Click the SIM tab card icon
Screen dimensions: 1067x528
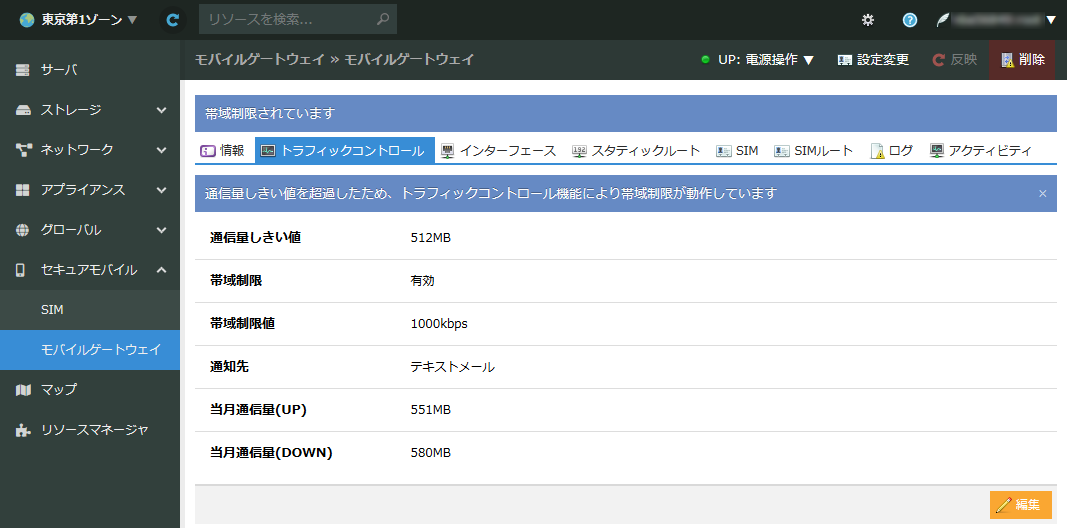723,151
